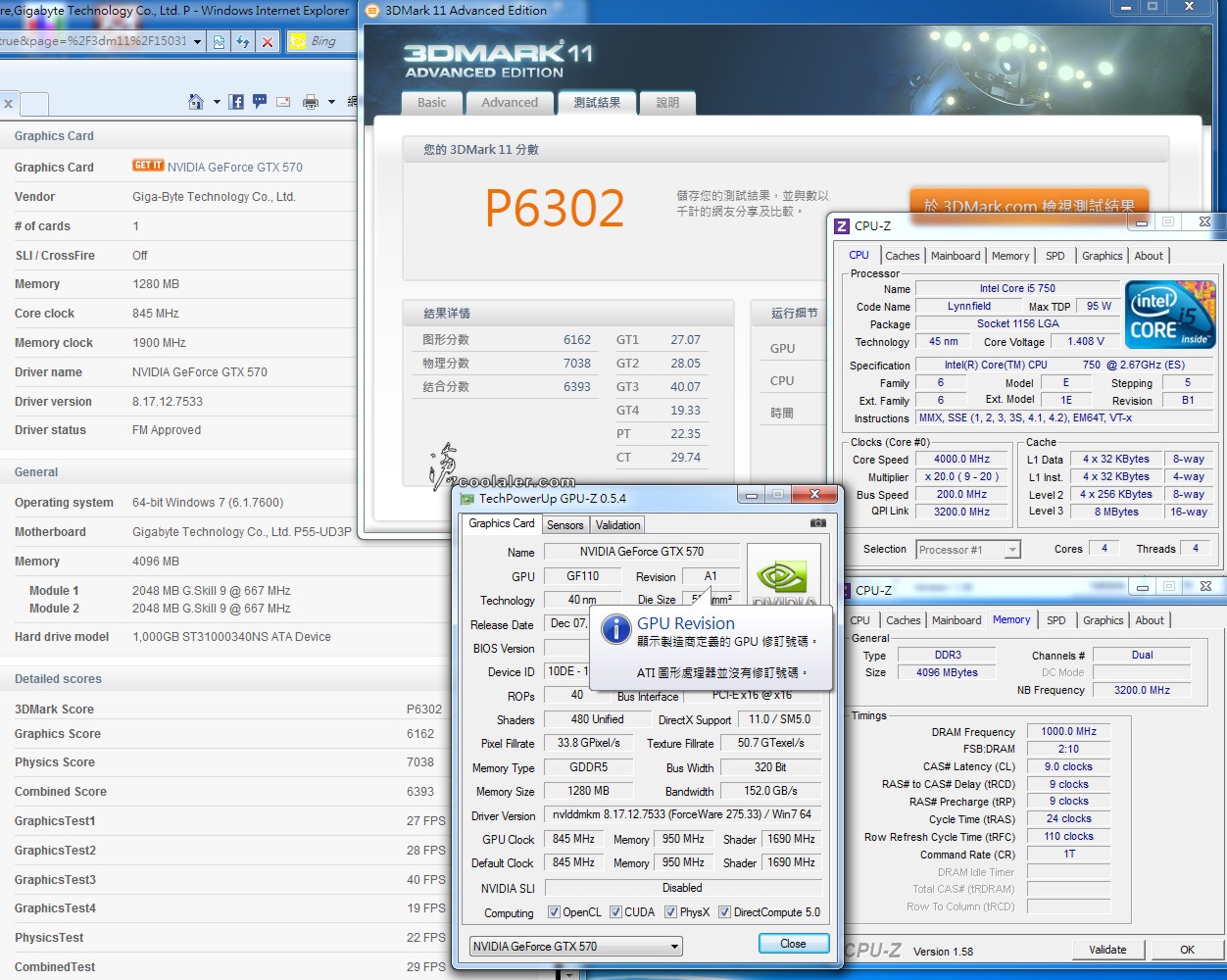Switch to the Advanced tab in 3DMark 11
Viewport: 1227px width, 980px height.
[x=510, y=103]
